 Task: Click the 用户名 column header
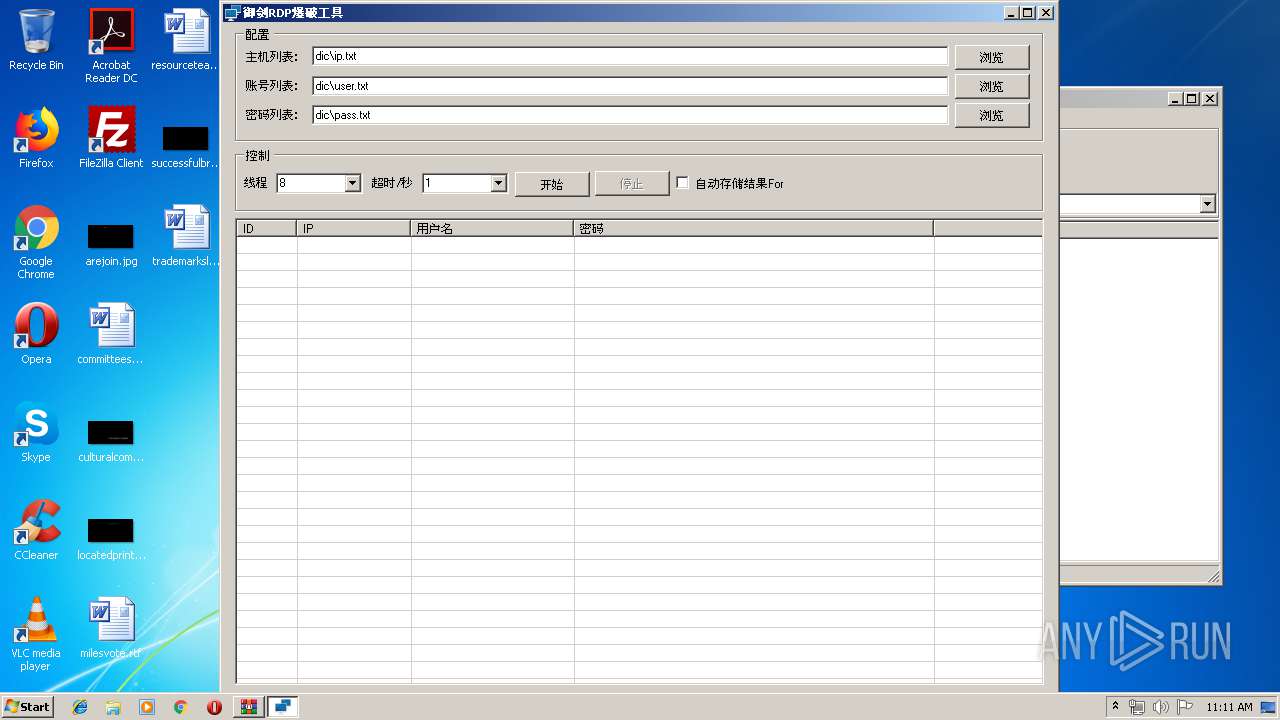[493, 228]
